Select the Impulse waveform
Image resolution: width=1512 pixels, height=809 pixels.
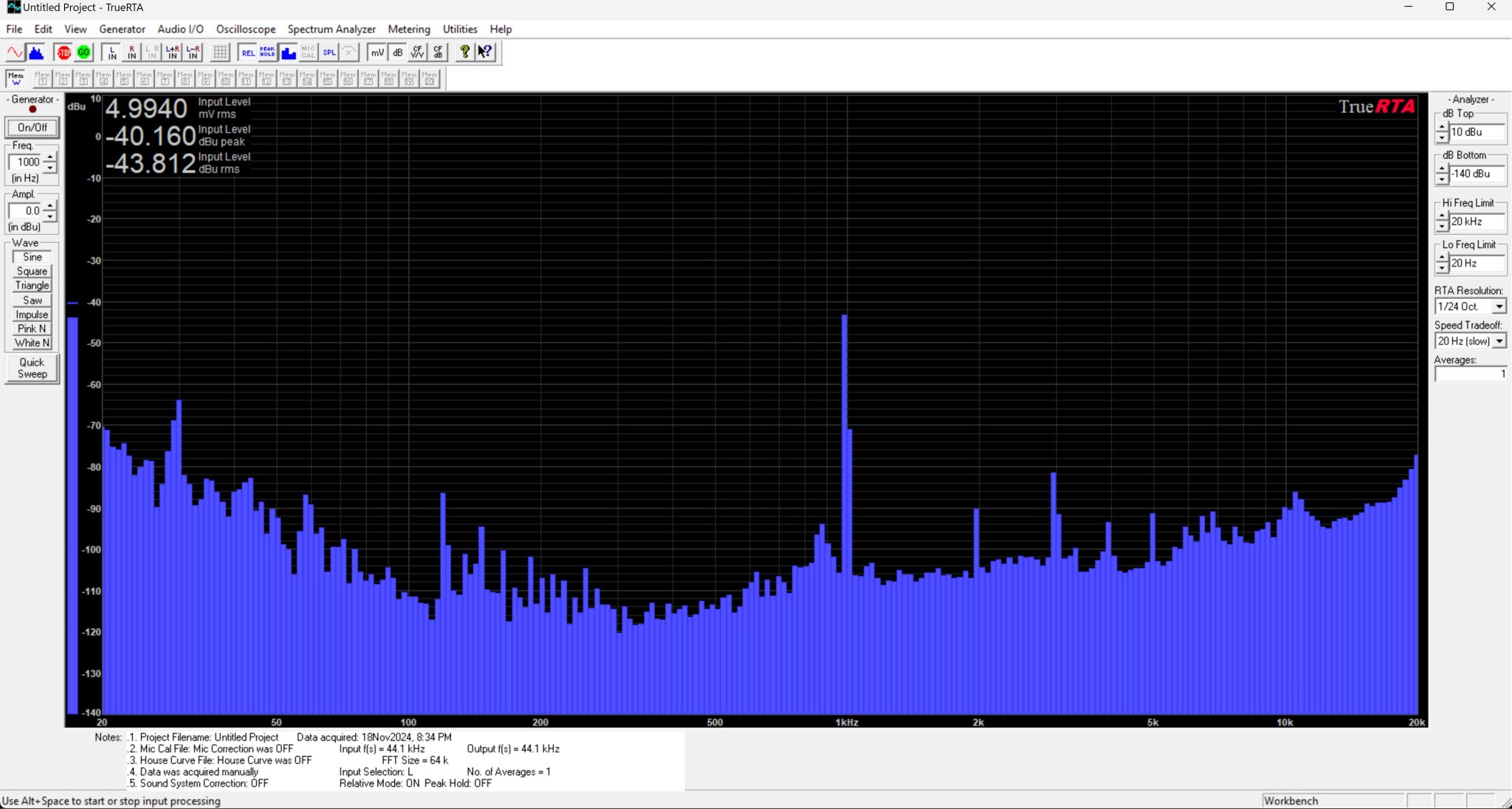click(32, 314)
